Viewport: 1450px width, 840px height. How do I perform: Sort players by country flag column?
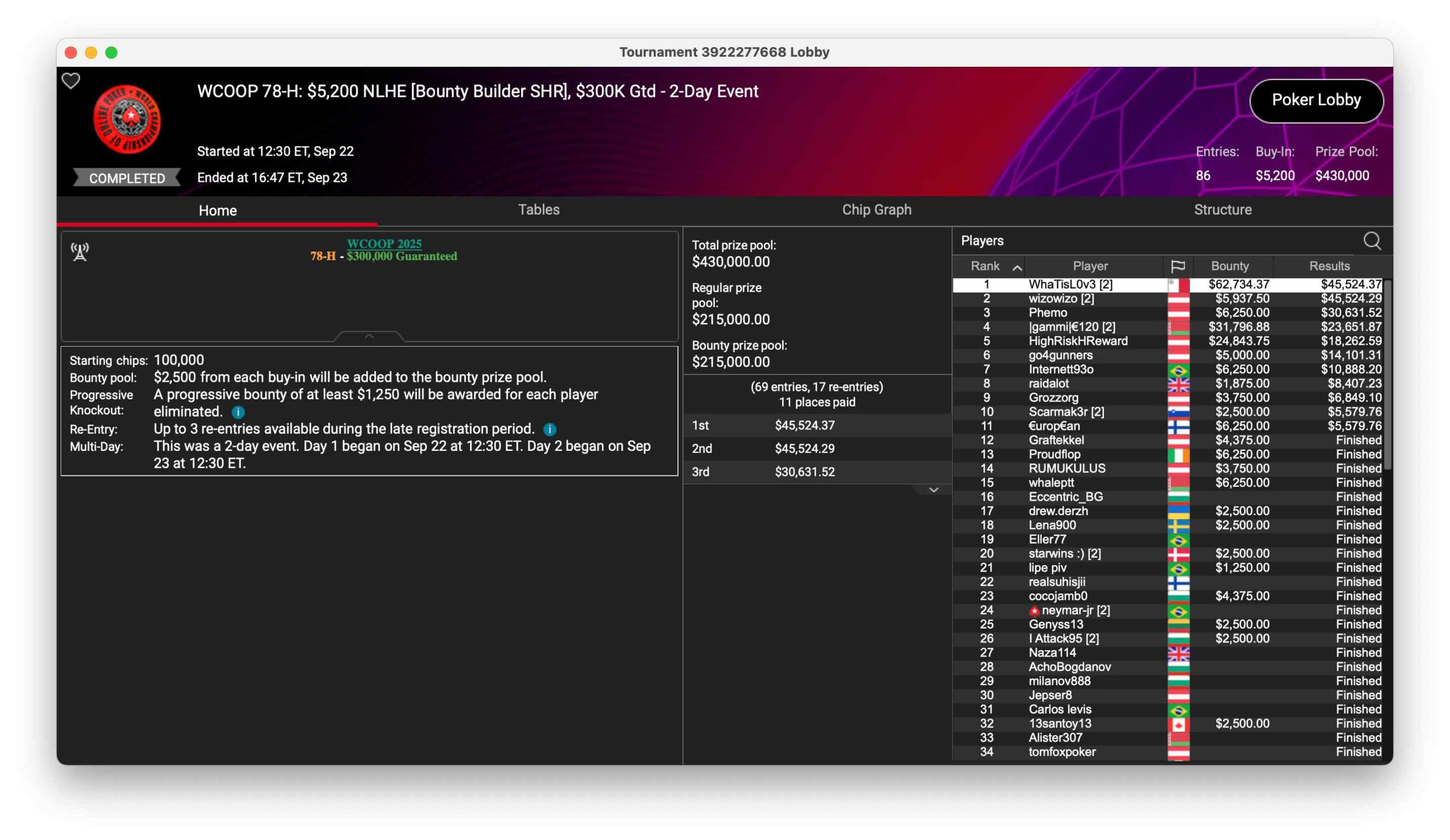click(x=1178, y=266)
